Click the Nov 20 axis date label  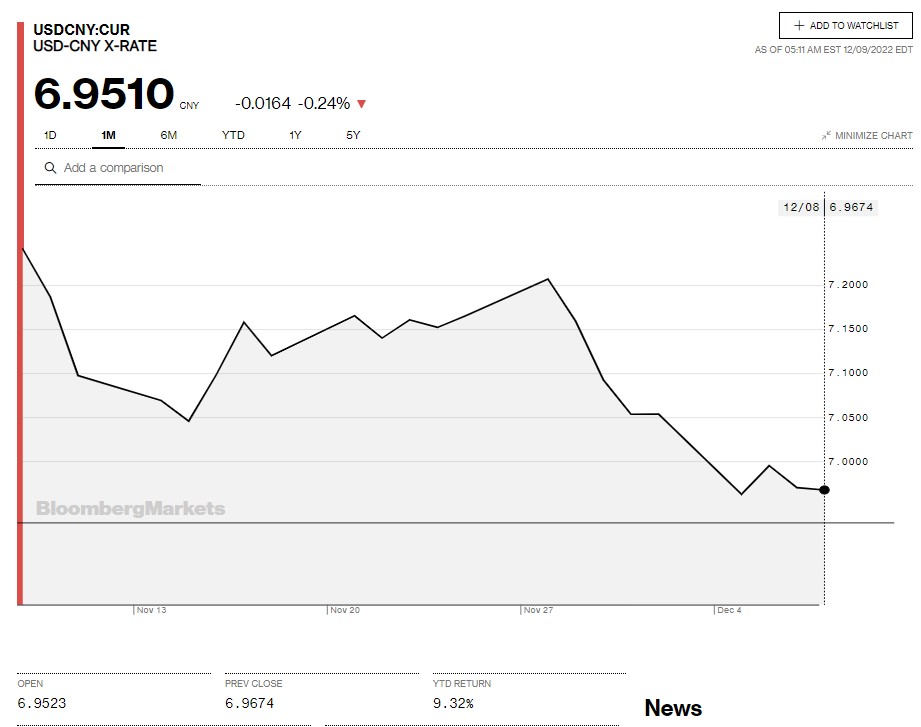tap(345, 610)
